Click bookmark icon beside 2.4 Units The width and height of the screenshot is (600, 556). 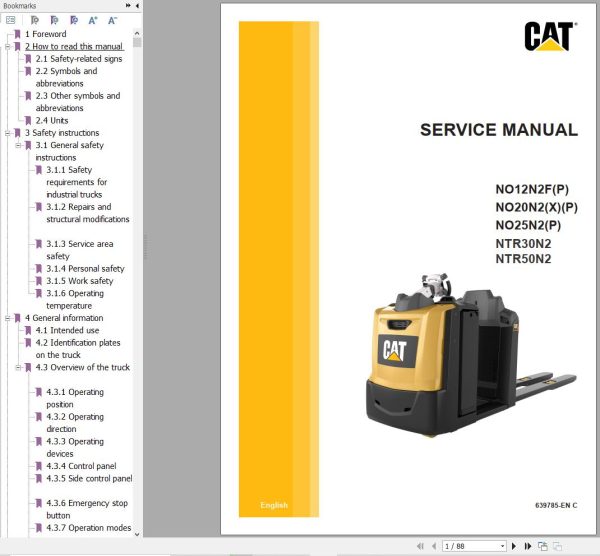28,121
